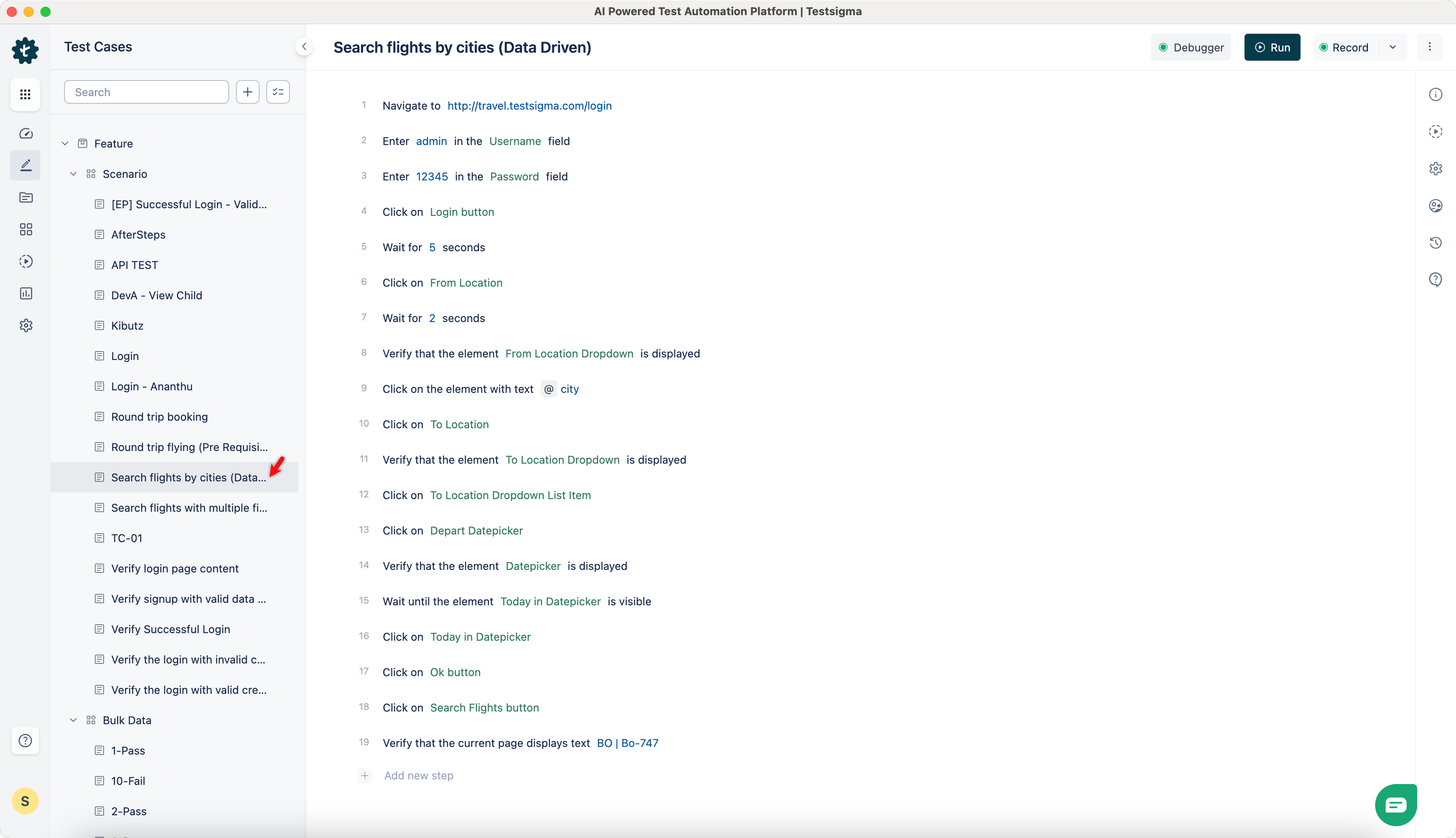Screen dimensions: 1456x838
Task: Select the Round trip booking test case
Action: 159,416
